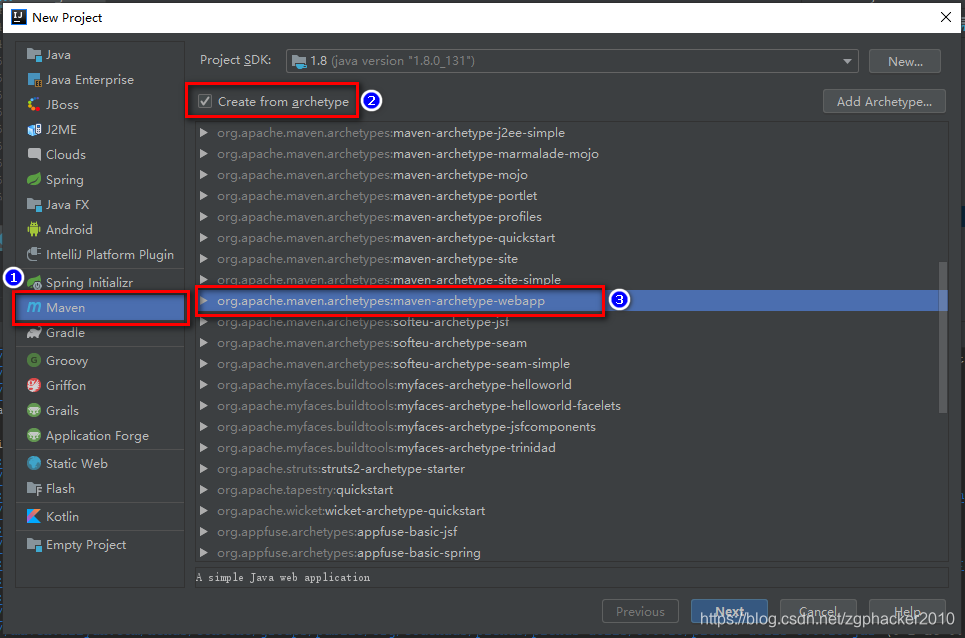Click the Kotlin icon
This screenshot has height=638, width=965.
pyautogui.click(x=34, y=516)
